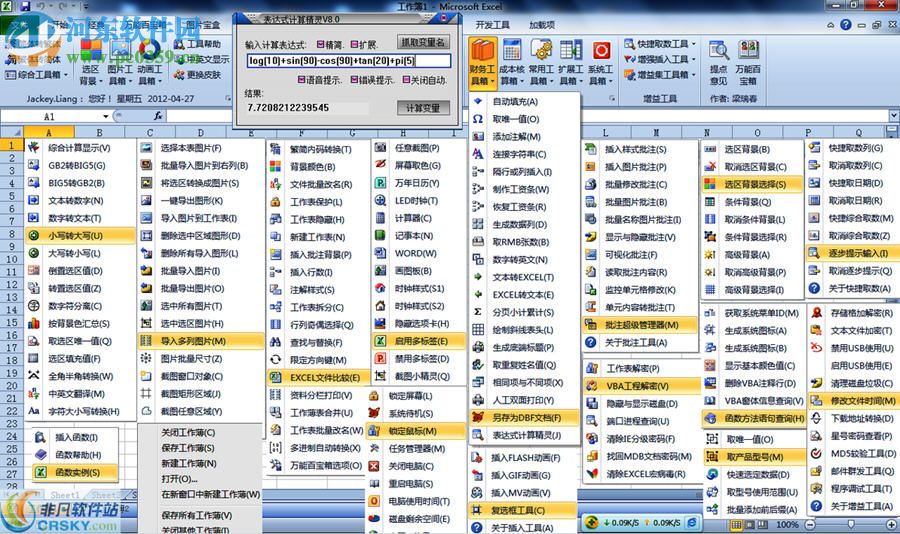Screen dimensions: 900x534
Task: Choose 保存所有工作簿(V) in workbook menu
Action: click(x=197, y=515)
